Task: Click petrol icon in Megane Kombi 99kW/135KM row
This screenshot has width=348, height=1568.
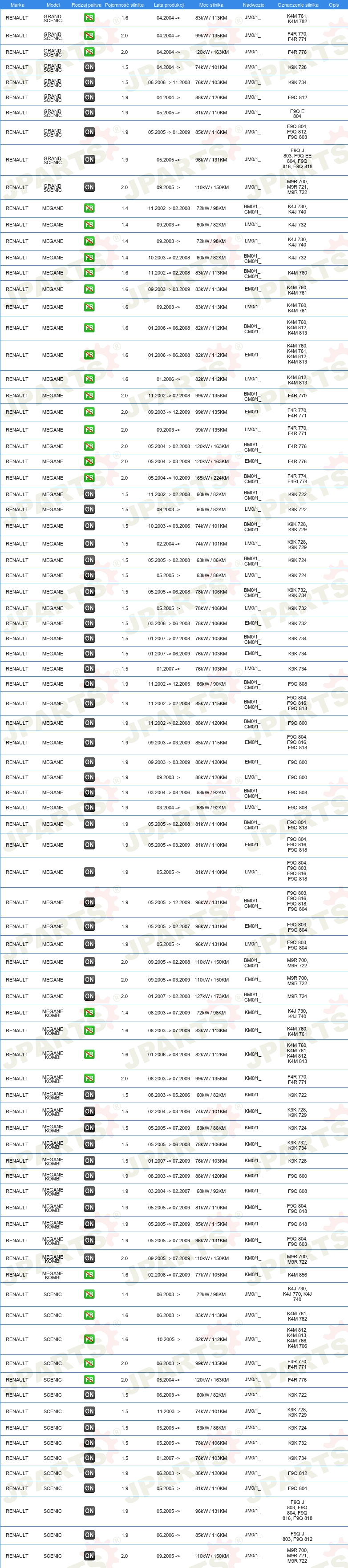Action: pyautogui.click(x=89, y=1079)
